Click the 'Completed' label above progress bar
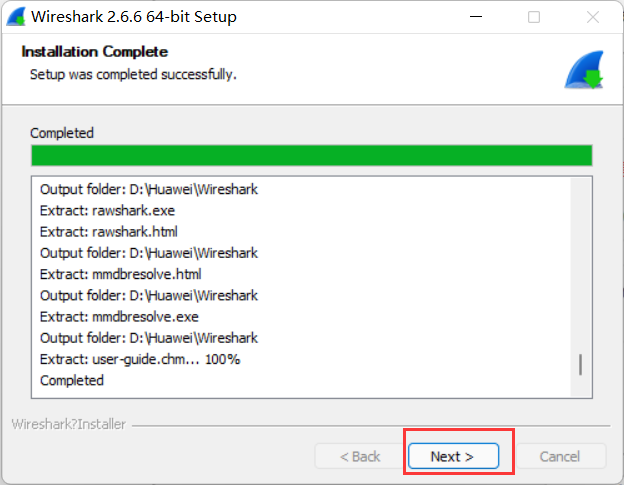624x485 pixels. click(x=62, y=133)
